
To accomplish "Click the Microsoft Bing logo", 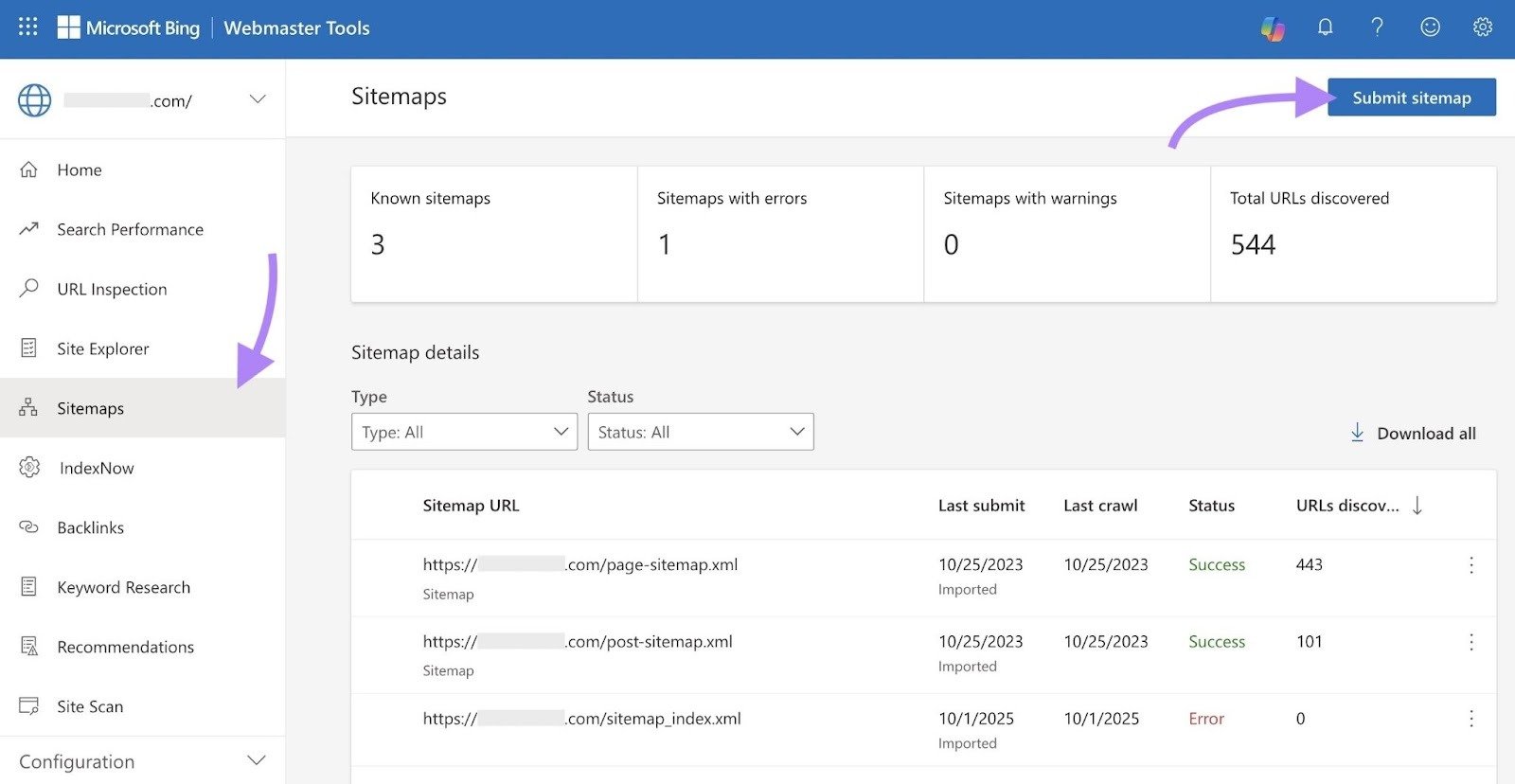I will [x=129, y=27].
